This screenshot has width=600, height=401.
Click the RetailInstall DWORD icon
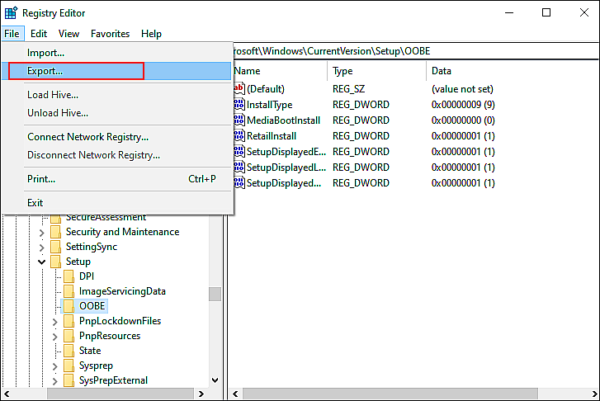[x=238, y=136]
